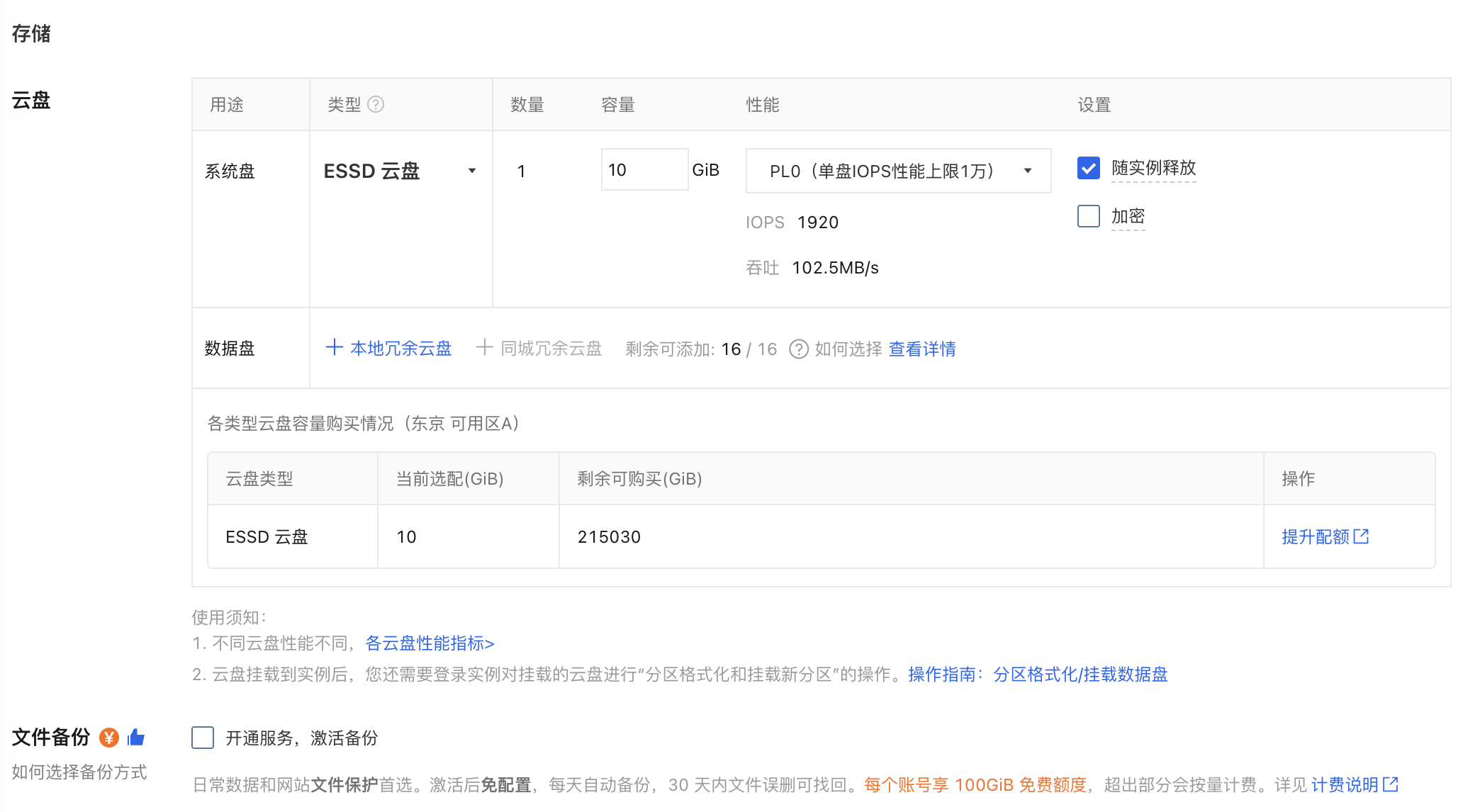Open the 各云盘性能指标 link
Viewport: 1463px width, 812px height.
[x=430, y=643]
